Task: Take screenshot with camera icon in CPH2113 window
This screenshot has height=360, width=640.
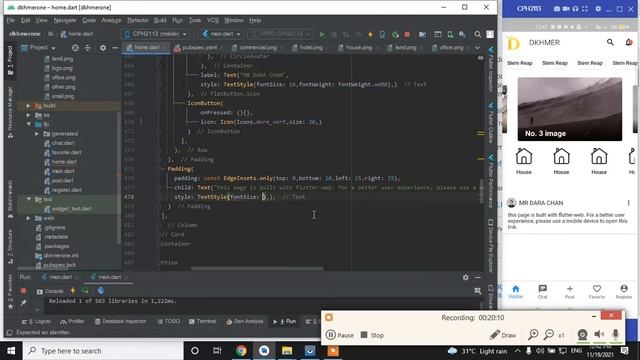Action: (x=557, y=9)
